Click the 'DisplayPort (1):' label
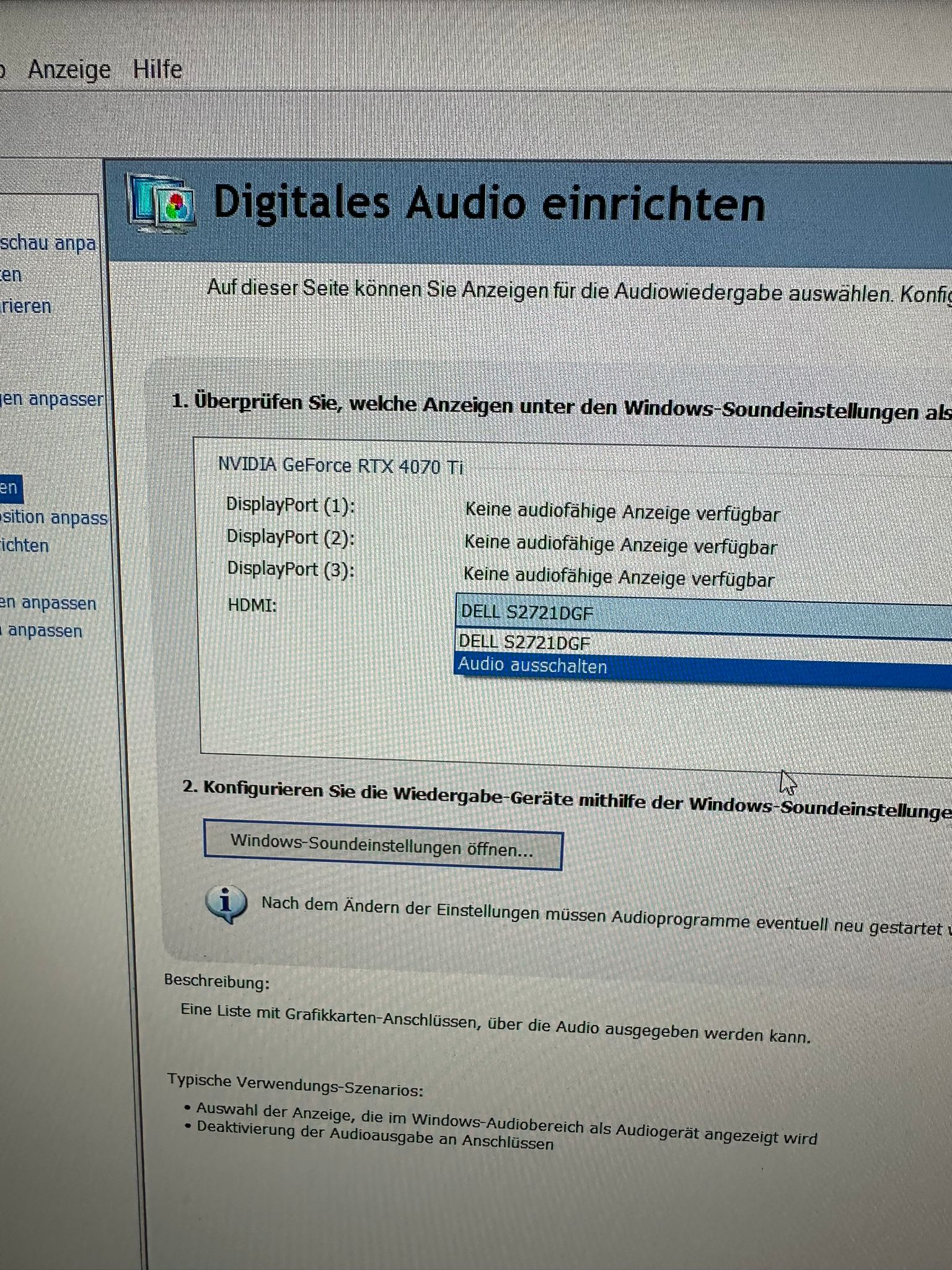The width and height of the screenshot is (952, 1270). 291,505
